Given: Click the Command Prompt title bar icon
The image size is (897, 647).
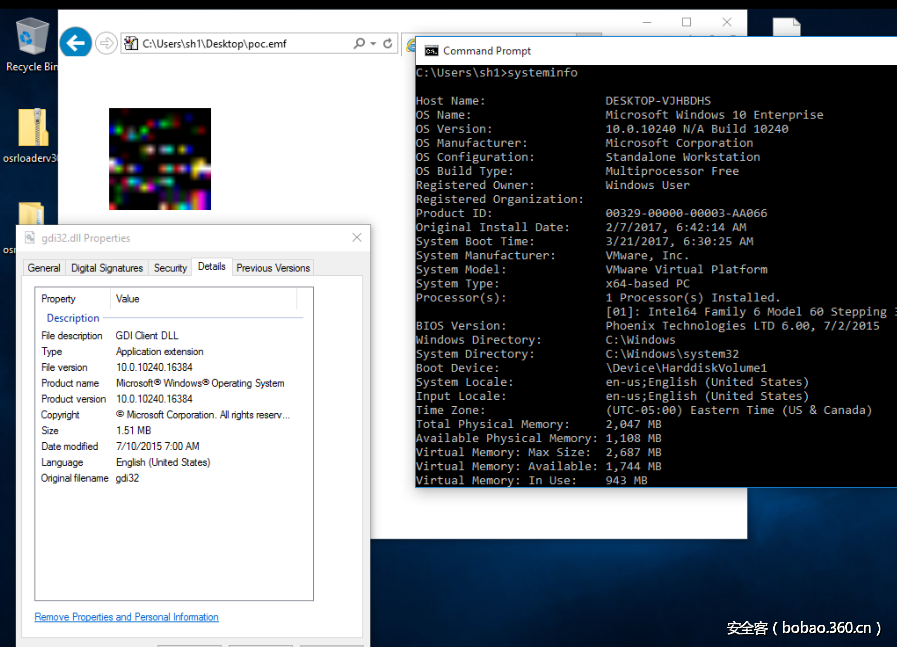Looking at the screenshot, I should (x=431, y=51).
